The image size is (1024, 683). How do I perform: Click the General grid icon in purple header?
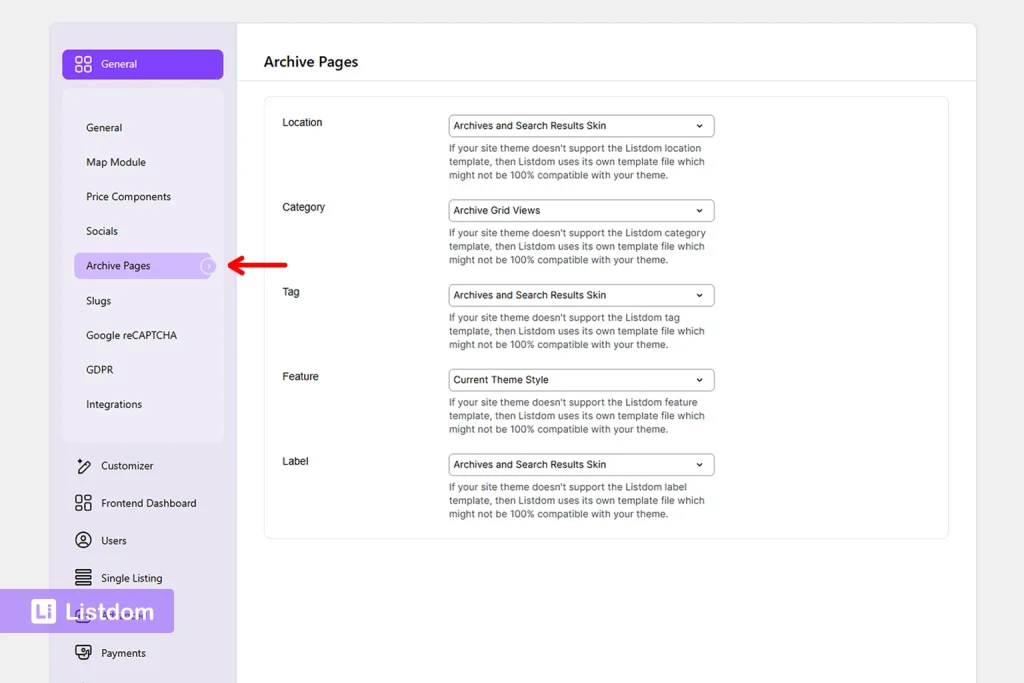coord(83,64)
